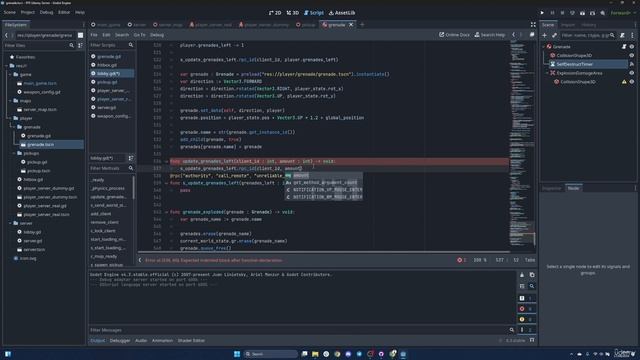Open Movie Maker mode icon

[x=602, y=13]
